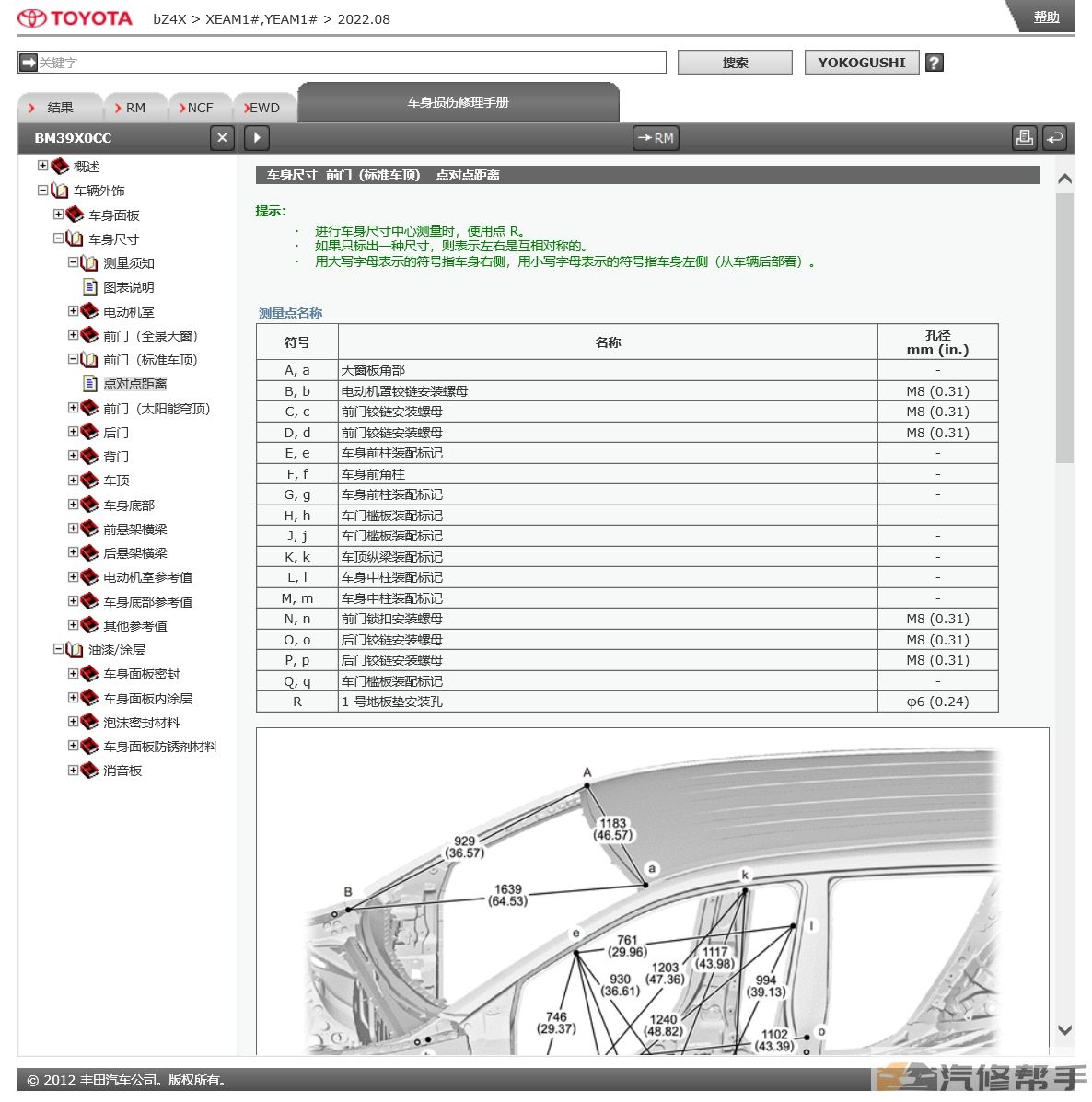Collapse the 前门 (标准车顶) node
Viewport: 1092px width, 1102px height.
coord(73,359)
